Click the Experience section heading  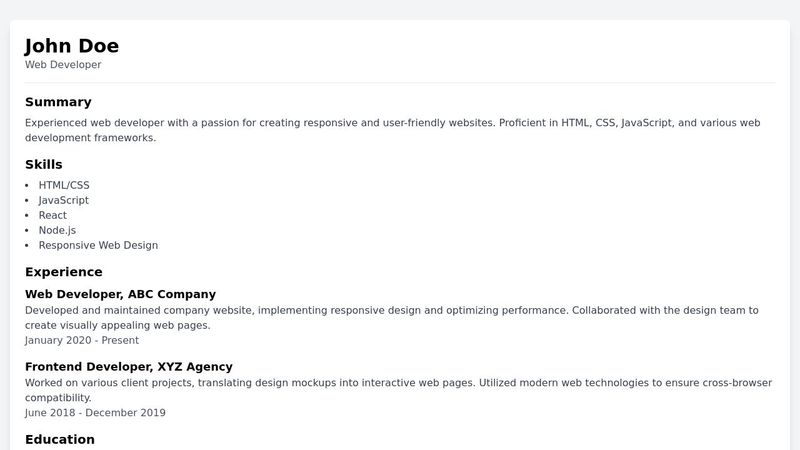pyautogui.click(x=64, y=272)
